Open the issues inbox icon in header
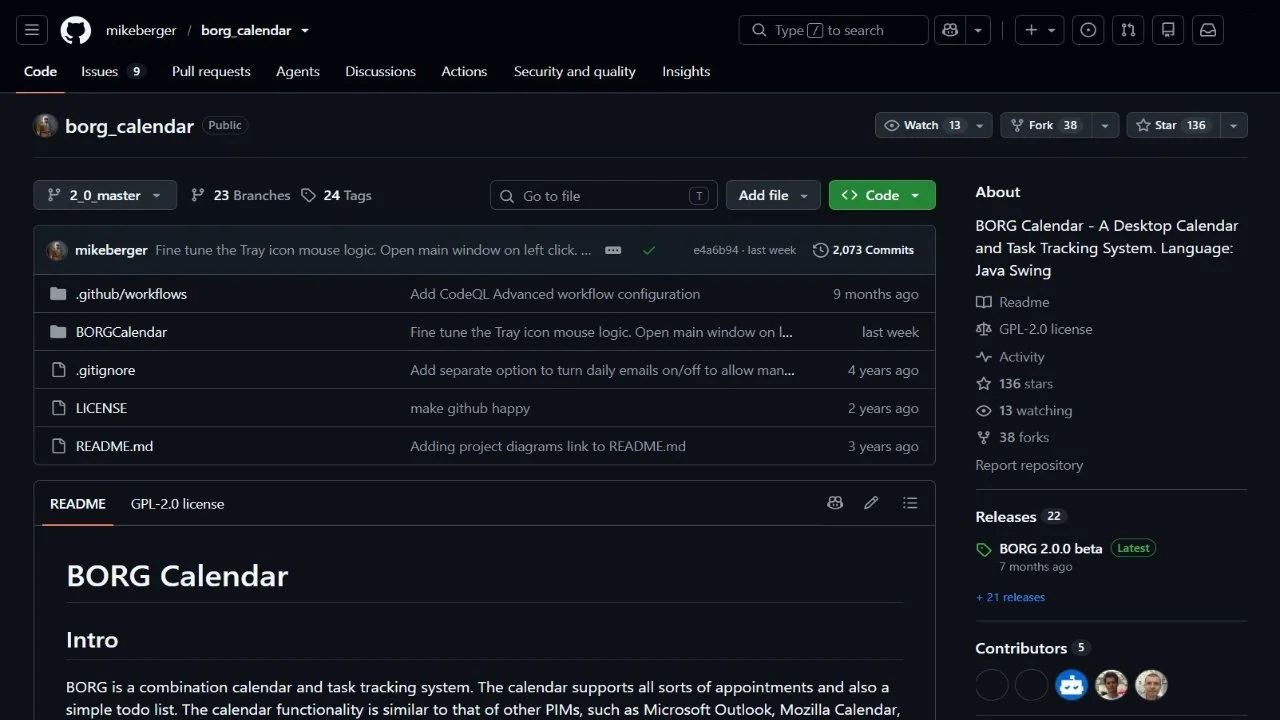 tap(1088, 30)
